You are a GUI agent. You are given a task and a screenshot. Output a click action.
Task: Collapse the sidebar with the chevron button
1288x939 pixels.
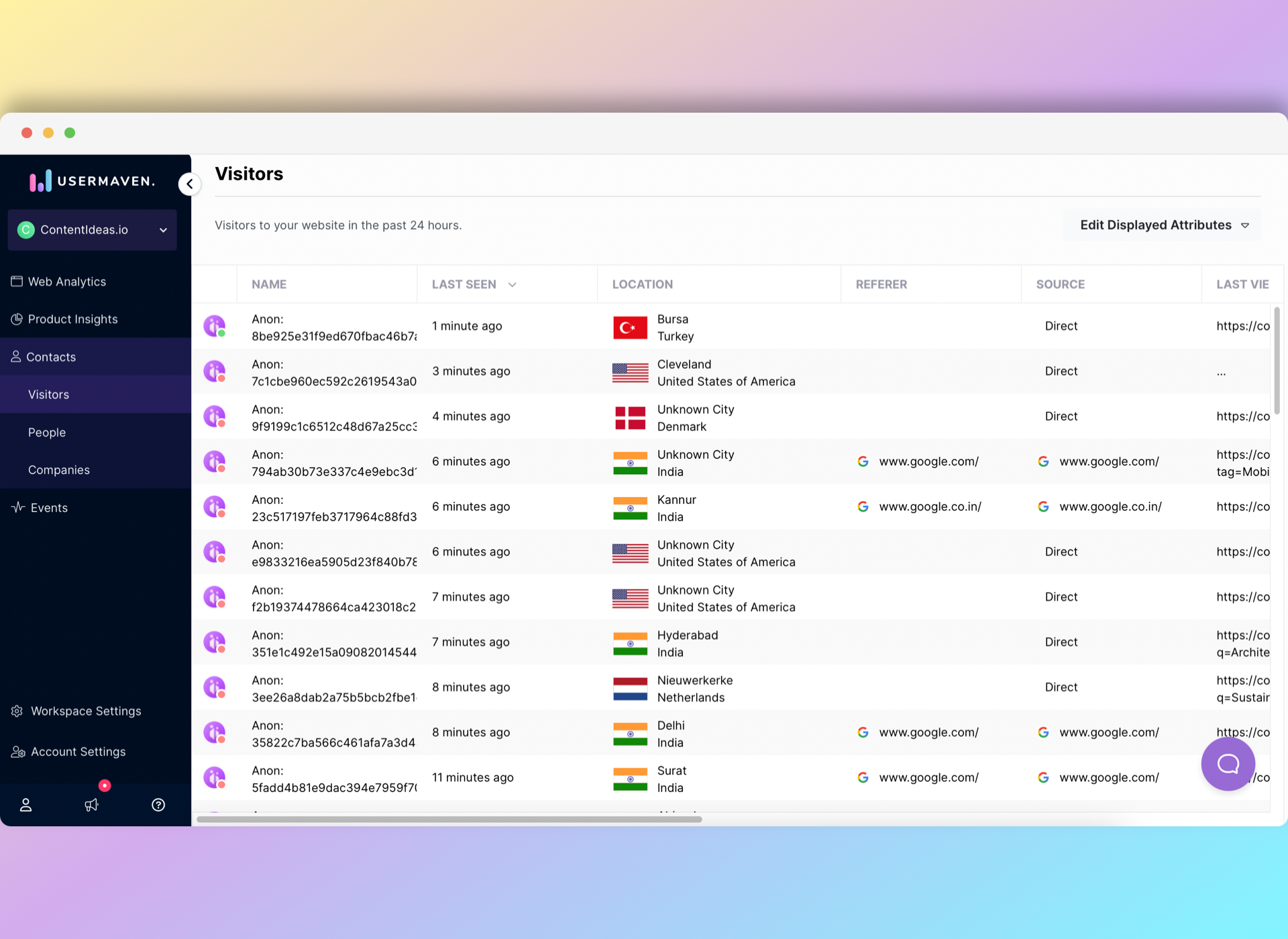click(x=190, y=184)
